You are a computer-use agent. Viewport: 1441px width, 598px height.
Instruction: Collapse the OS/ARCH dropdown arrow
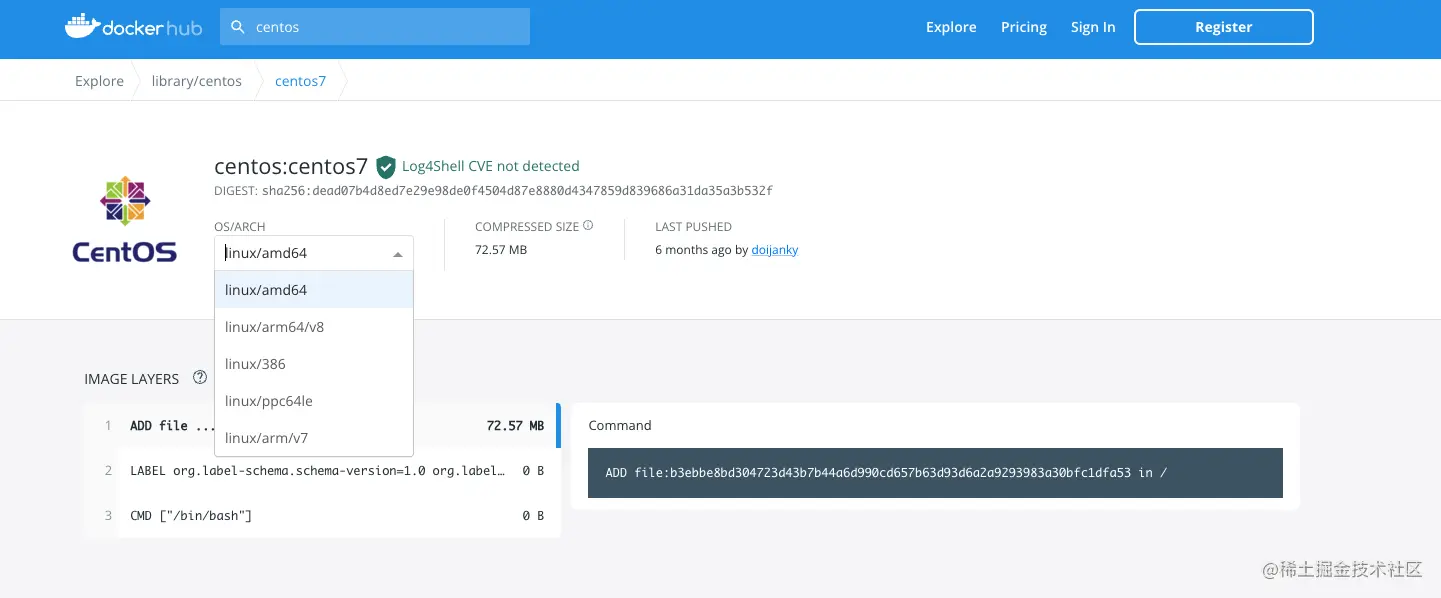tap(397, 254)
